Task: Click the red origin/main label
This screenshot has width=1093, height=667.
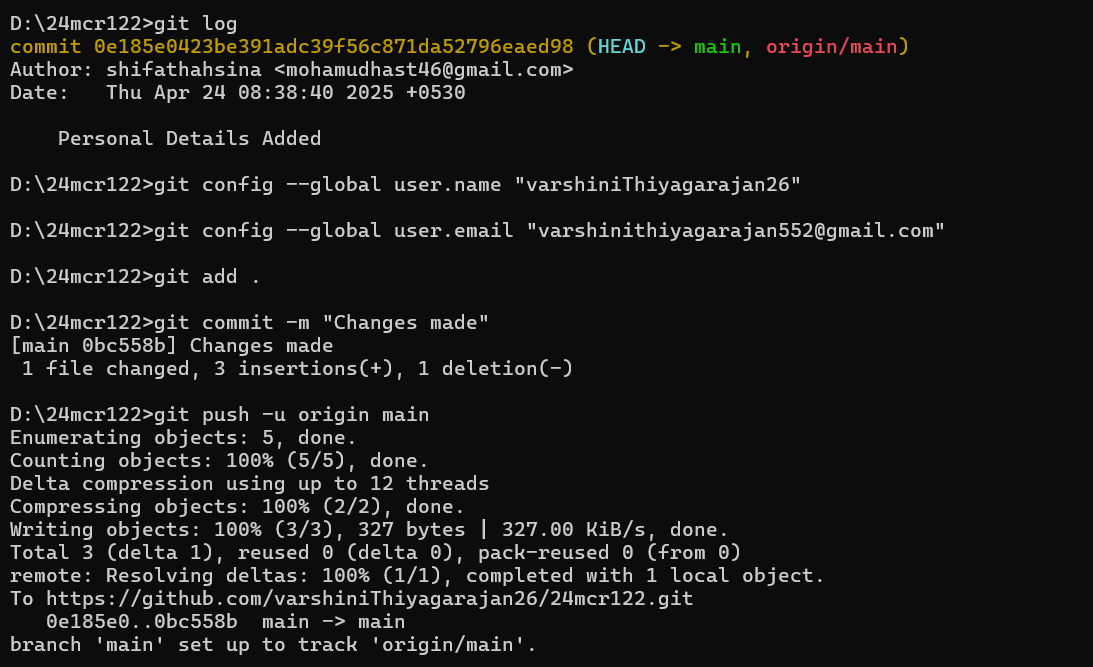Action: (x=832, y=47)
